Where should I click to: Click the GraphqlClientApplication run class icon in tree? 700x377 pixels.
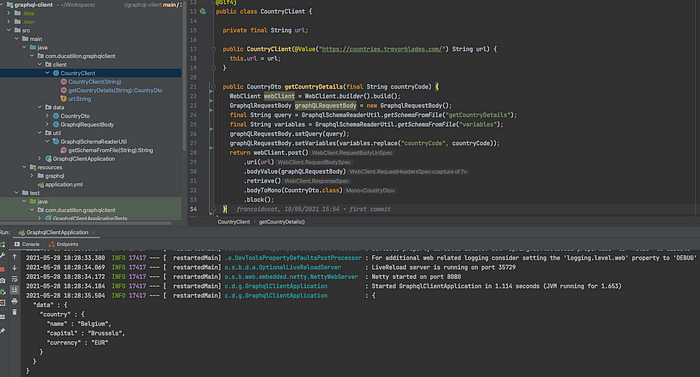point(48,159)
